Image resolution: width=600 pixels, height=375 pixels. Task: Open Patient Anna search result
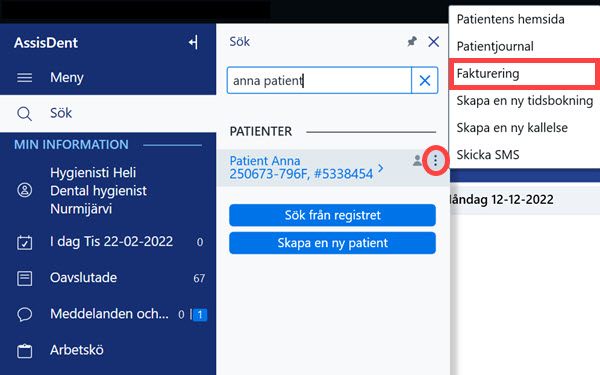[301, 167]
